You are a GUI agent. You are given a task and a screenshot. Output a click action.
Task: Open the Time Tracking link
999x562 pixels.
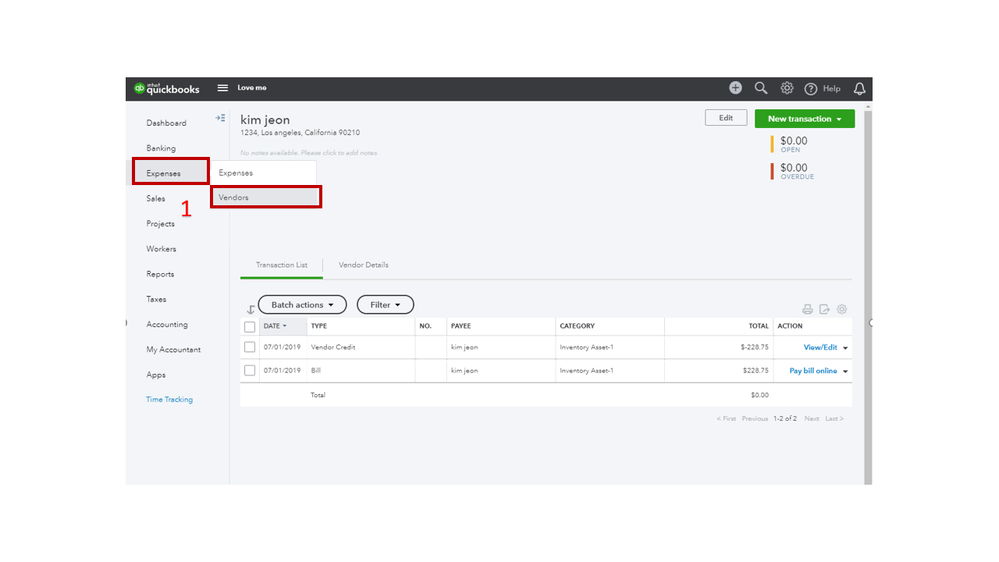[169, 400]
